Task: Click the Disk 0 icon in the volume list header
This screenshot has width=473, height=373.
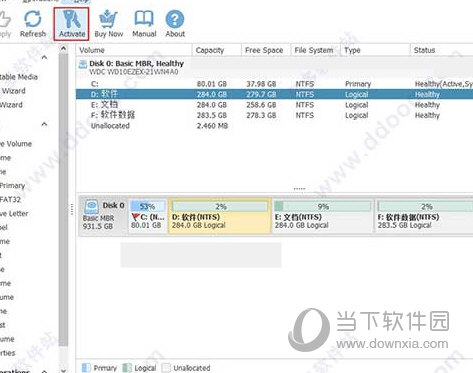Action: (x=83, y=64)
